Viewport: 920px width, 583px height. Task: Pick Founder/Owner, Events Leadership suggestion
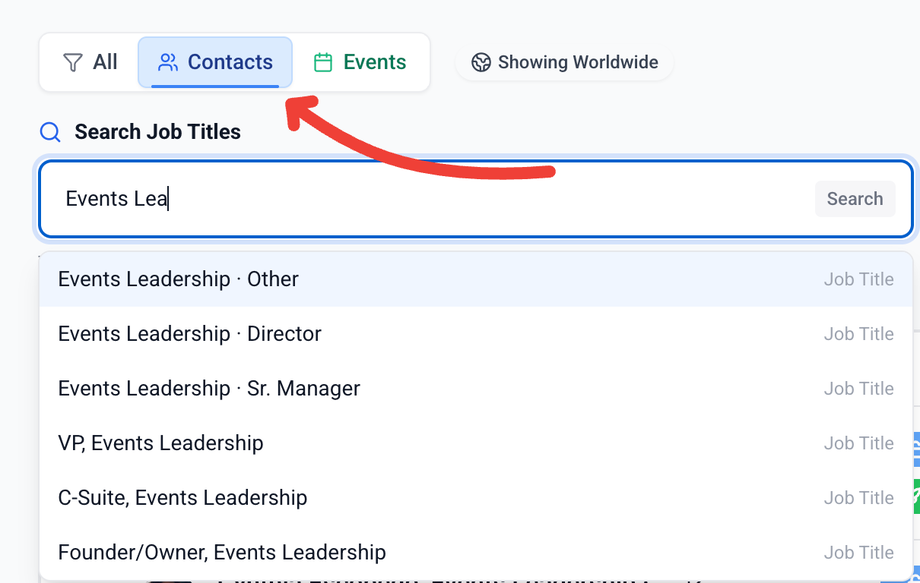click(x=222, y=552)
